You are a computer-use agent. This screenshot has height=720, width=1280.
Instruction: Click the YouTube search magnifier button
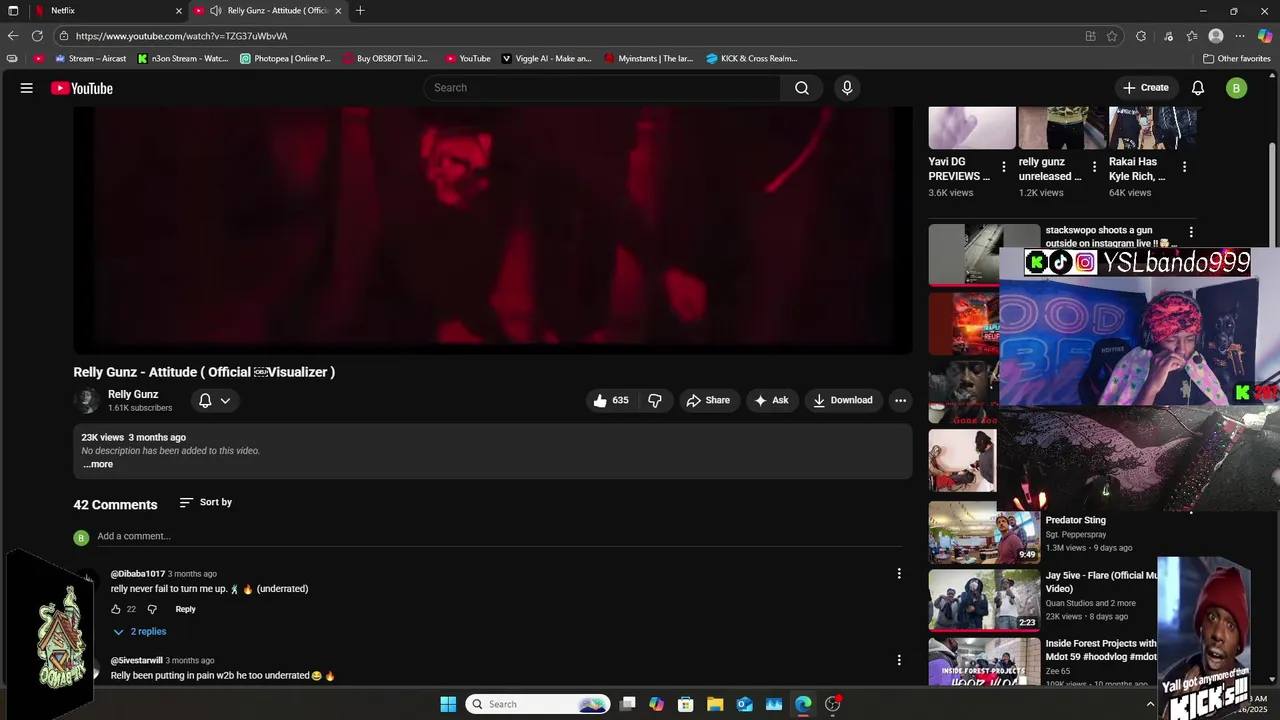pos(802,88)
